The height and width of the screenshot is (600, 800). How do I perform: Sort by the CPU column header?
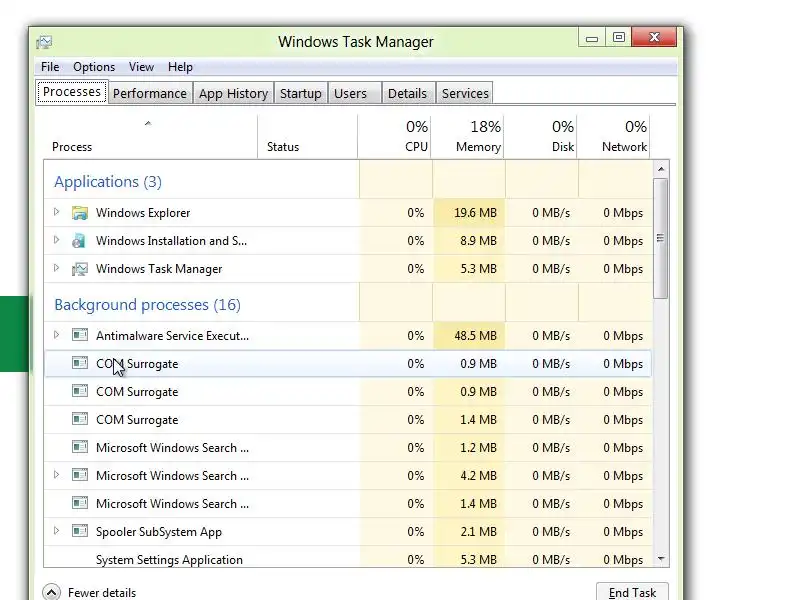[x=394, y=137]
